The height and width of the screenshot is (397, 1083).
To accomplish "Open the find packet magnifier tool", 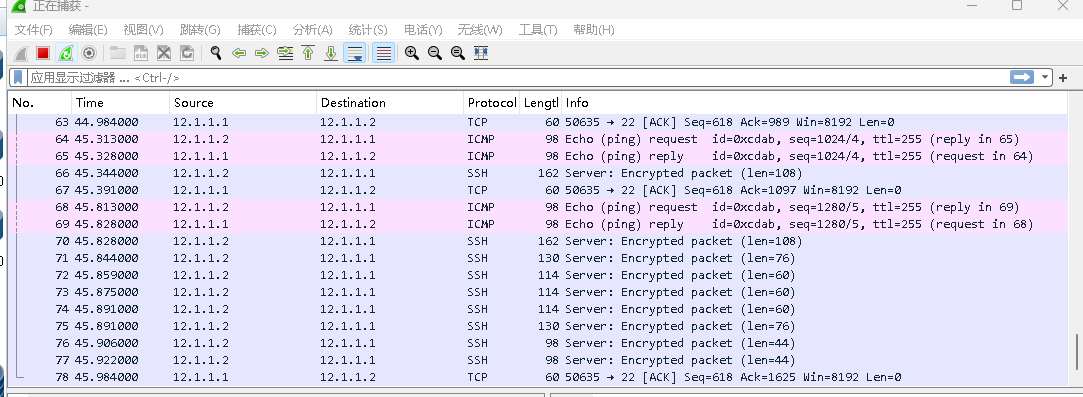I will (216, 53).
